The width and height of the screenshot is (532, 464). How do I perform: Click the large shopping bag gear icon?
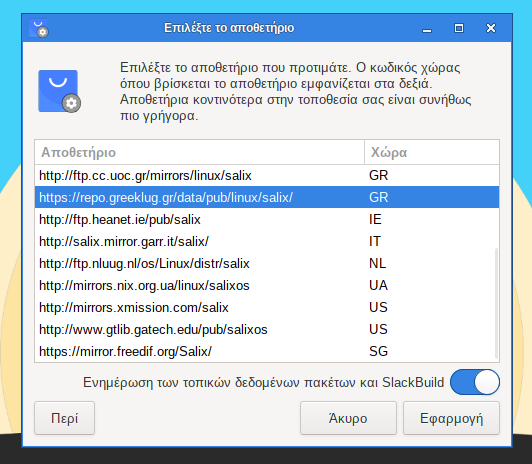pyautogui.click(x=60, y=91)
